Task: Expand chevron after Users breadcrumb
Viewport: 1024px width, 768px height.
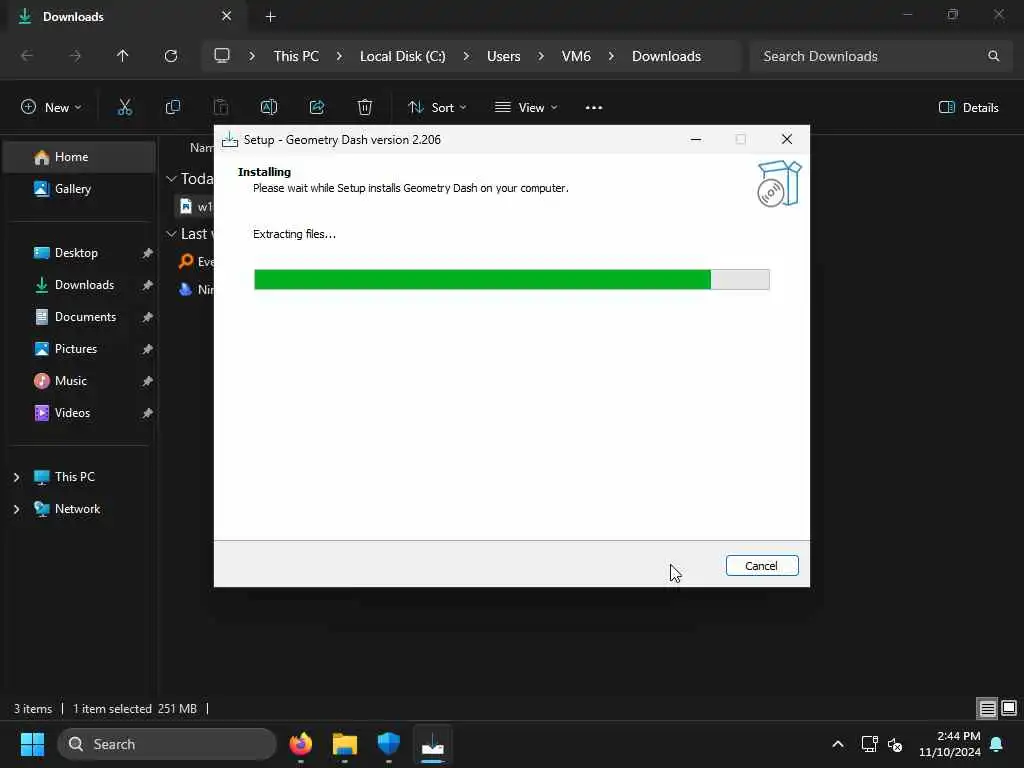Action: (x=541, y=56)
